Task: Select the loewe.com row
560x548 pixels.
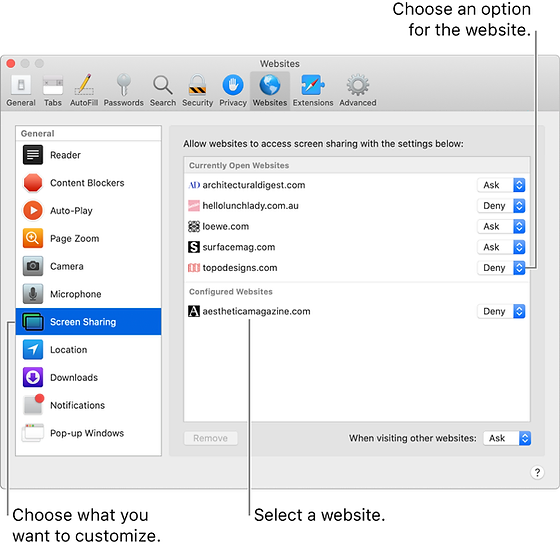Action: tap(357, 226)
